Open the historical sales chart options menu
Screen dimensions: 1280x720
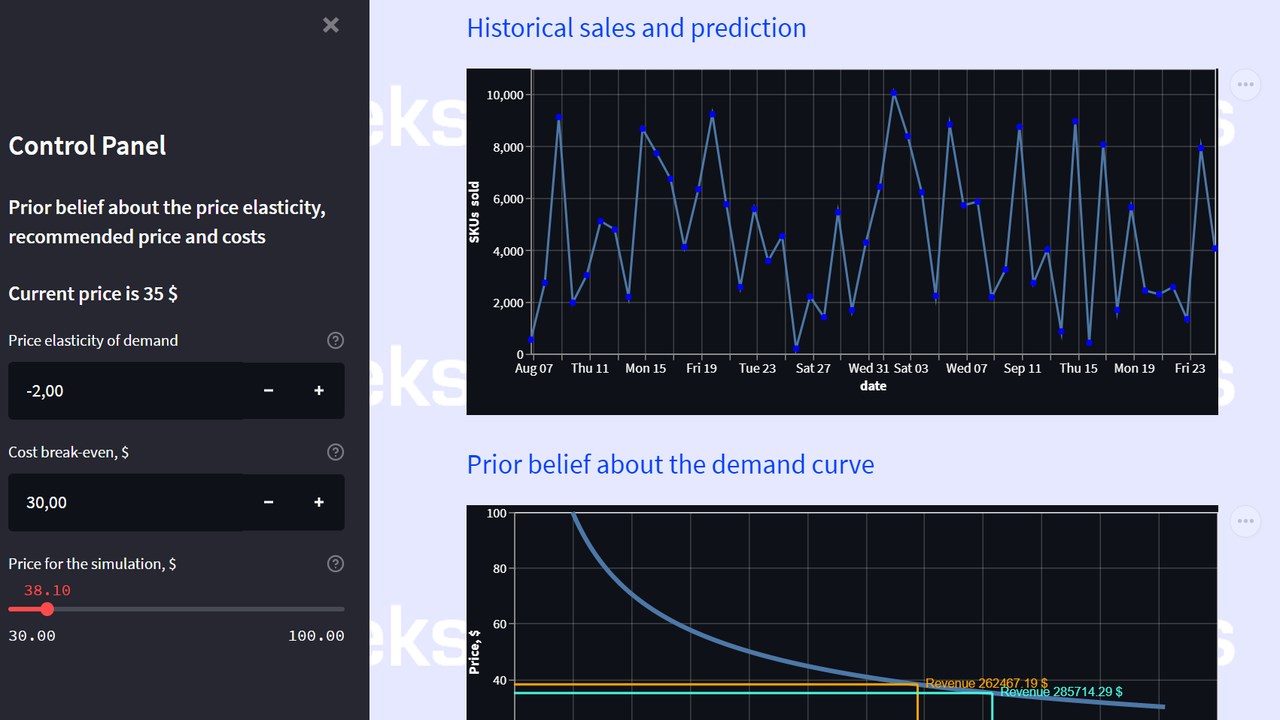tap(1245, 85)
